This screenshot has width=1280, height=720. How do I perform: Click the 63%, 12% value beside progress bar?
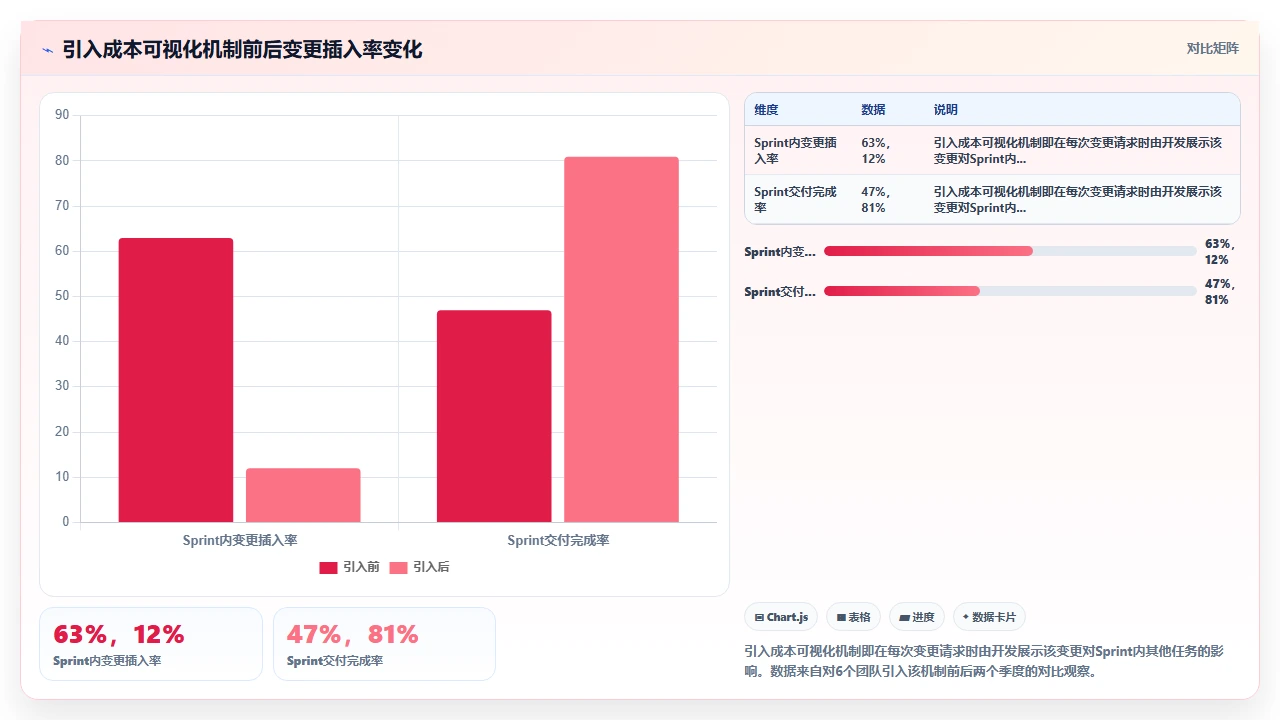(x=1221, y=251)
